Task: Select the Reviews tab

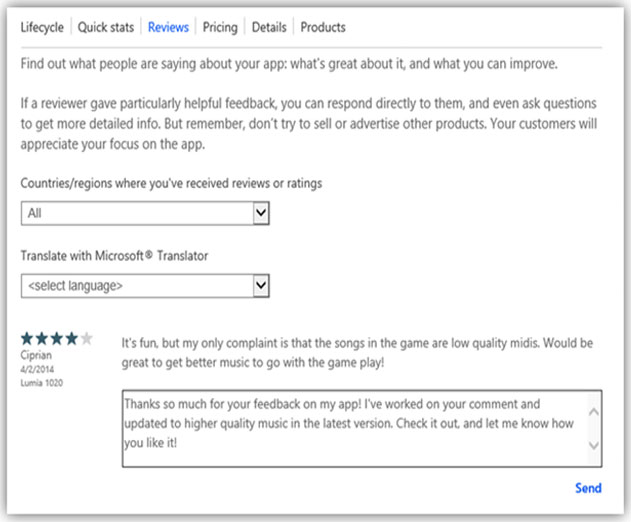Action: (x=168, y=27)
